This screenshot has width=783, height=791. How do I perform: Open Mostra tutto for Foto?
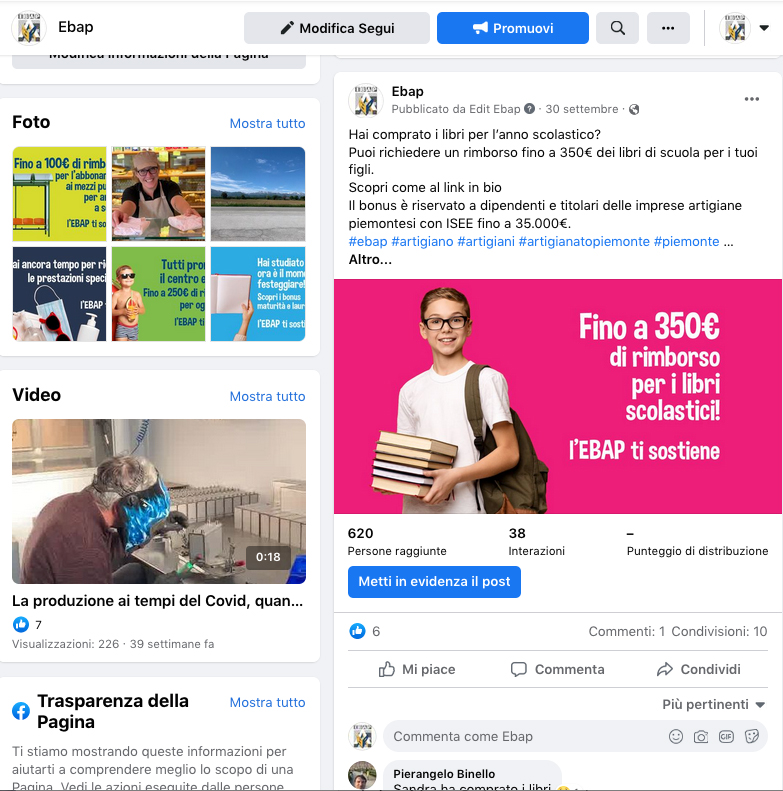tap(267, 123)
